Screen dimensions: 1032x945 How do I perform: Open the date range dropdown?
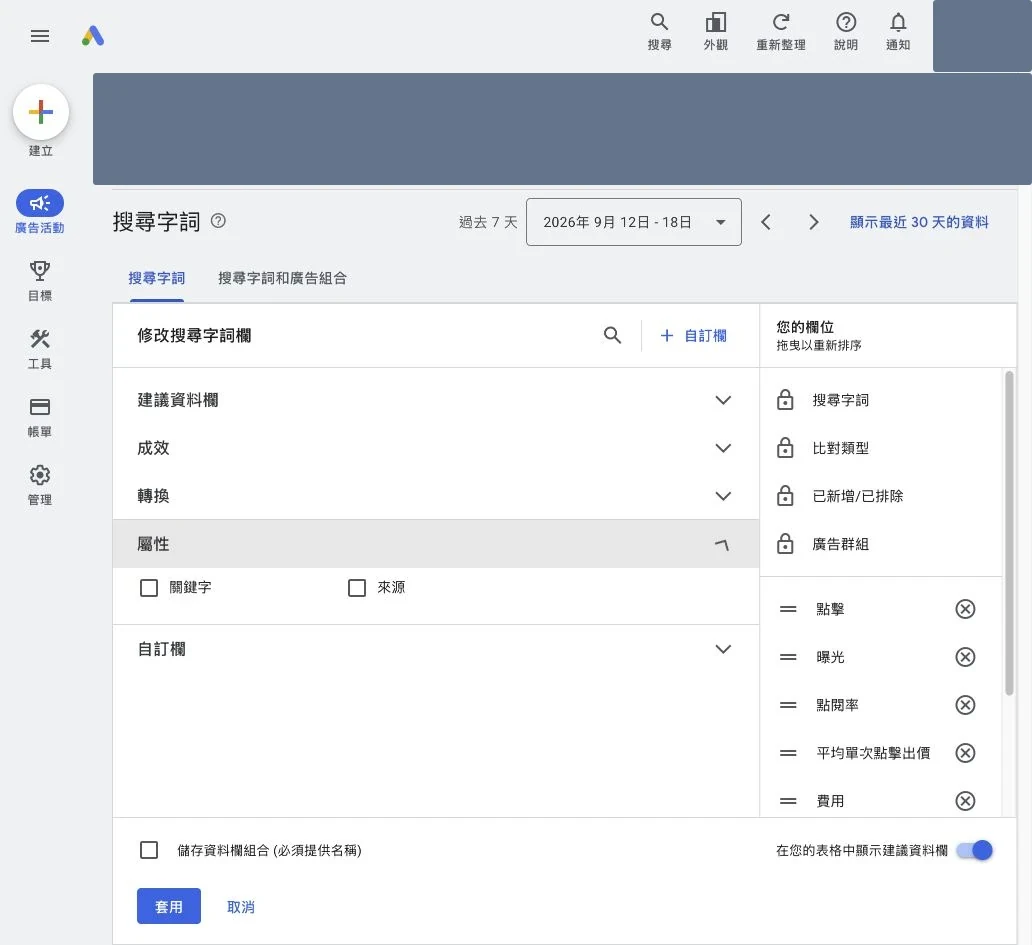pyautogui.click(x=634, y=222)
